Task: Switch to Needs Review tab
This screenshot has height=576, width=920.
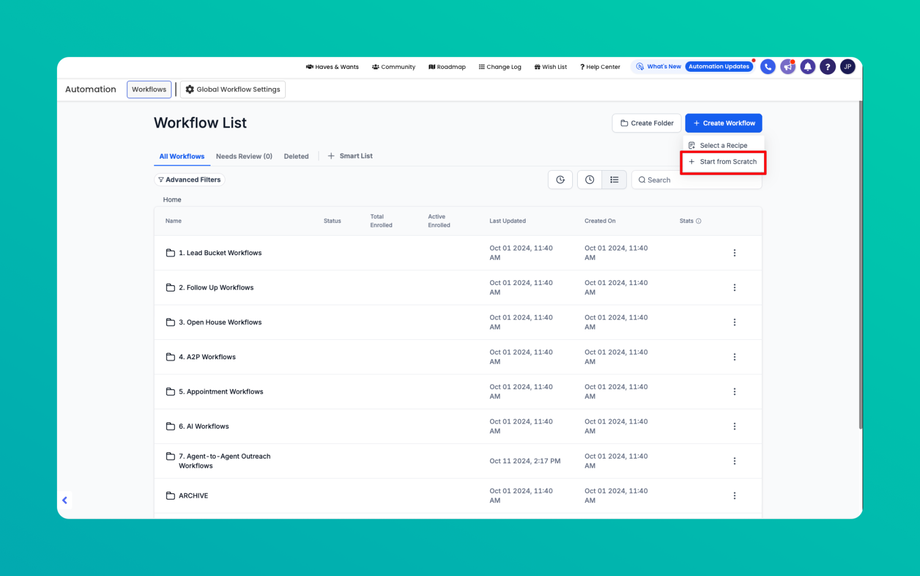Action: [244, 156]
